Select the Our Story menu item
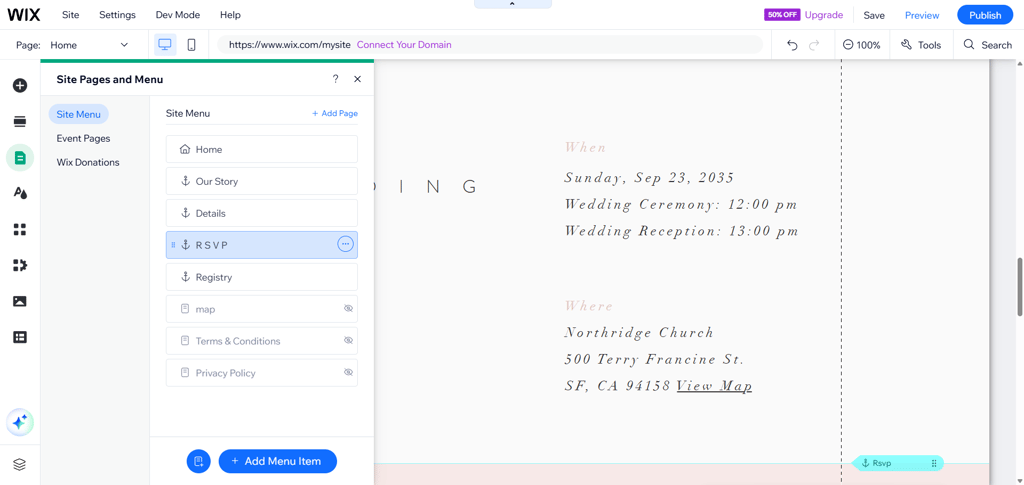The image size is (1024, 485). coord(261,181)
